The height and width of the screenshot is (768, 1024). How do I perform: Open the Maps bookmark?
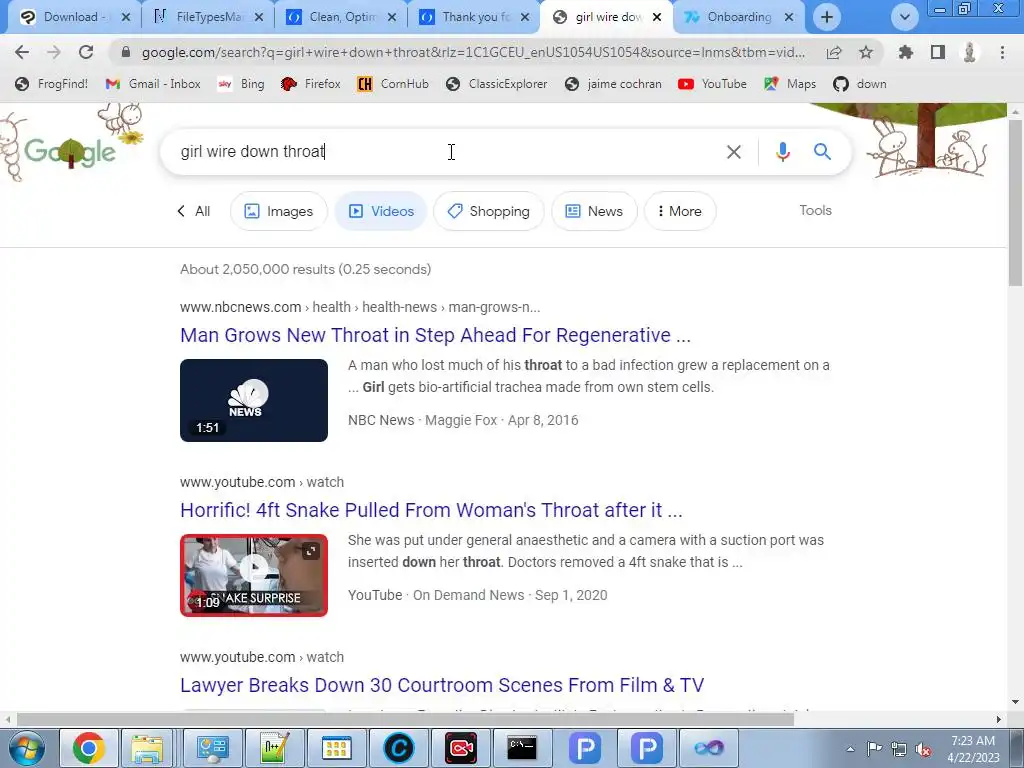pos(790,84)
